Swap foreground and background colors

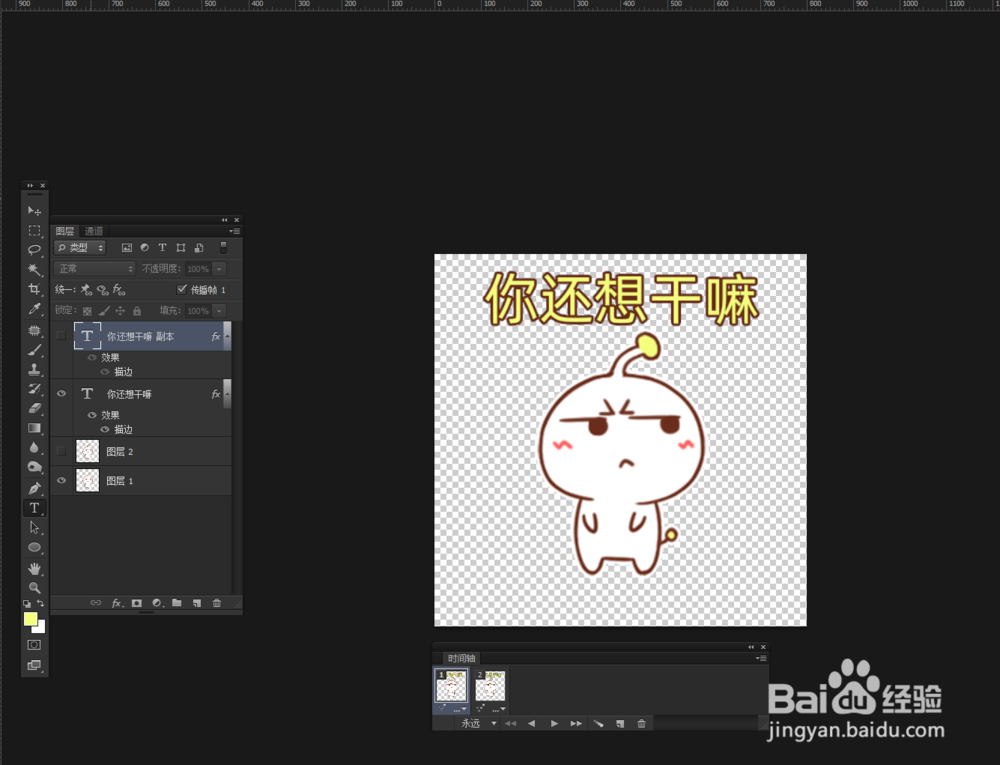click(41, 603)
